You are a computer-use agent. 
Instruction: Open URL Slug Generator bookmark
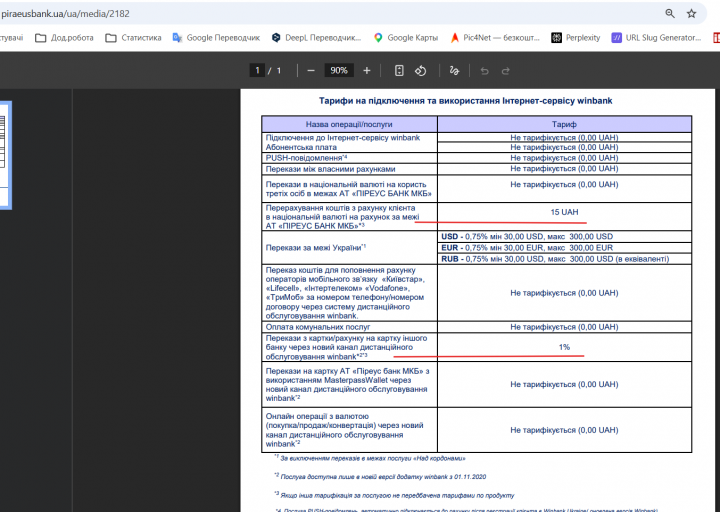pyautogui.click(x=657, y=38)
